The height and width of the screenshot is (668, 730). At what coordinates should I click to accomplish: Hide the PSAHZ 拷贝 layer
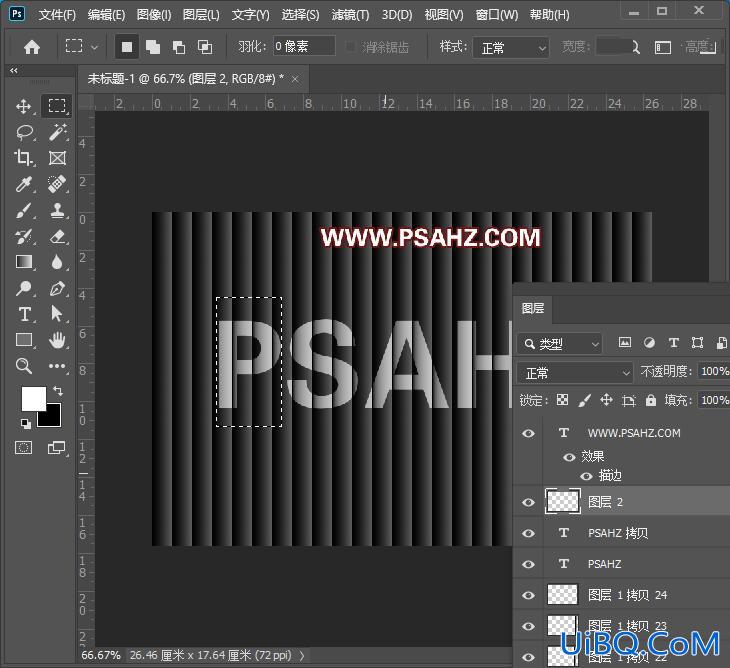point(528,533)
